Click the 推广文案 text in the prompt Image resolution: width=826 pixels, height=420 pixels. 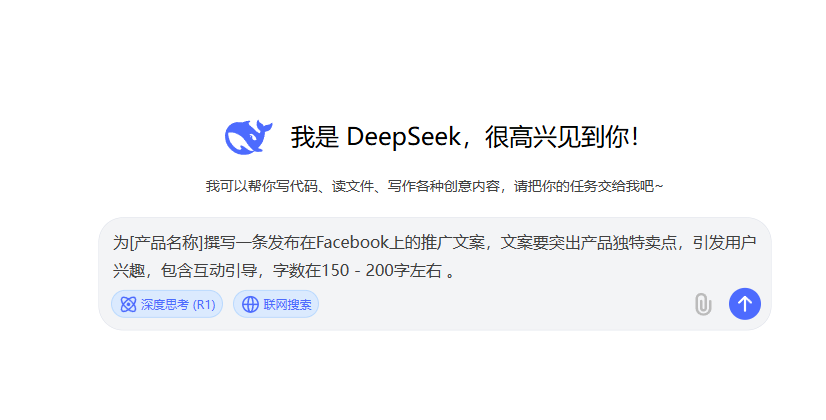[x=452, y=242]
